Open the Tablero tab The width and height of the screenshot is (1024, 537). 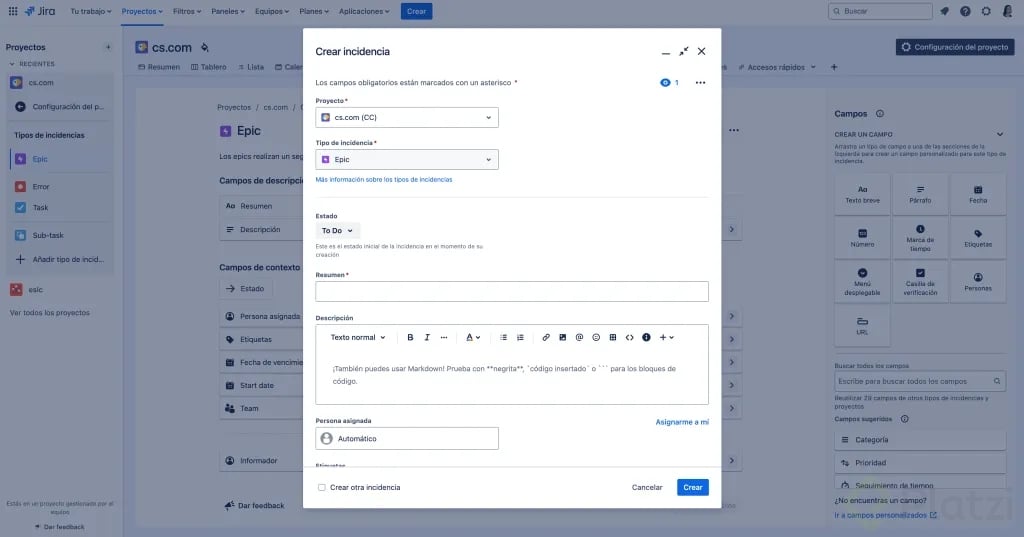pyautogui.click(x=209, y=67)
